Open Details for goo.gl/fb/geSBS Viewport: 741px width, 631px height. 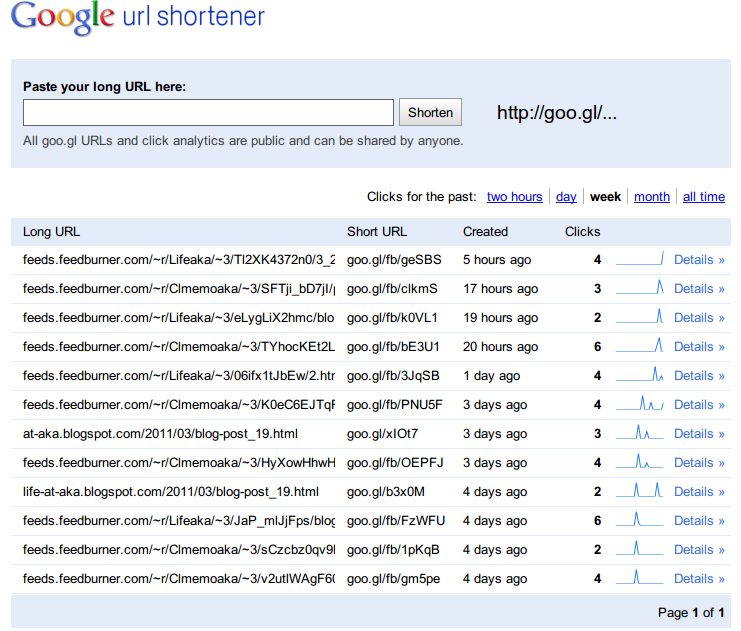[699, 259]
